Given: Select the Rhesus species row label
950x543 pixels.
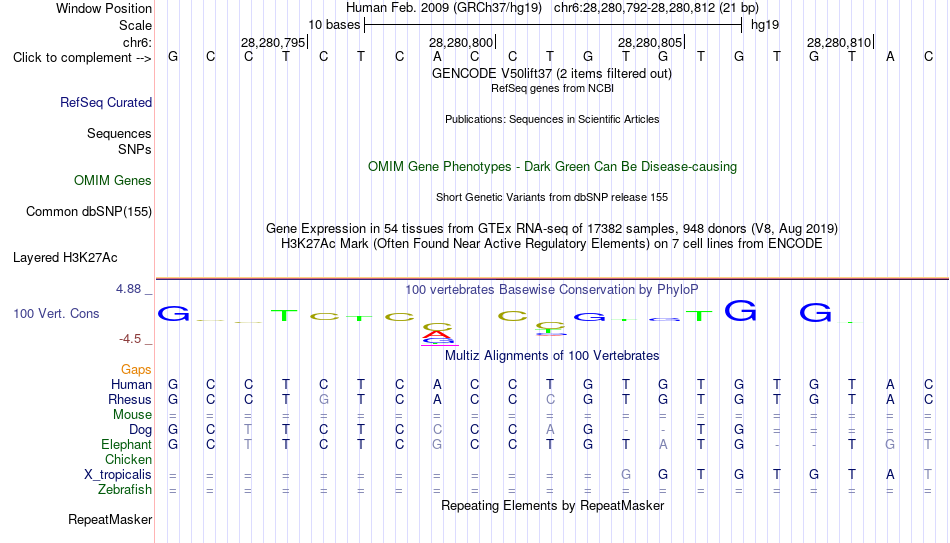Looking at the screenshot, I should 129,399.
